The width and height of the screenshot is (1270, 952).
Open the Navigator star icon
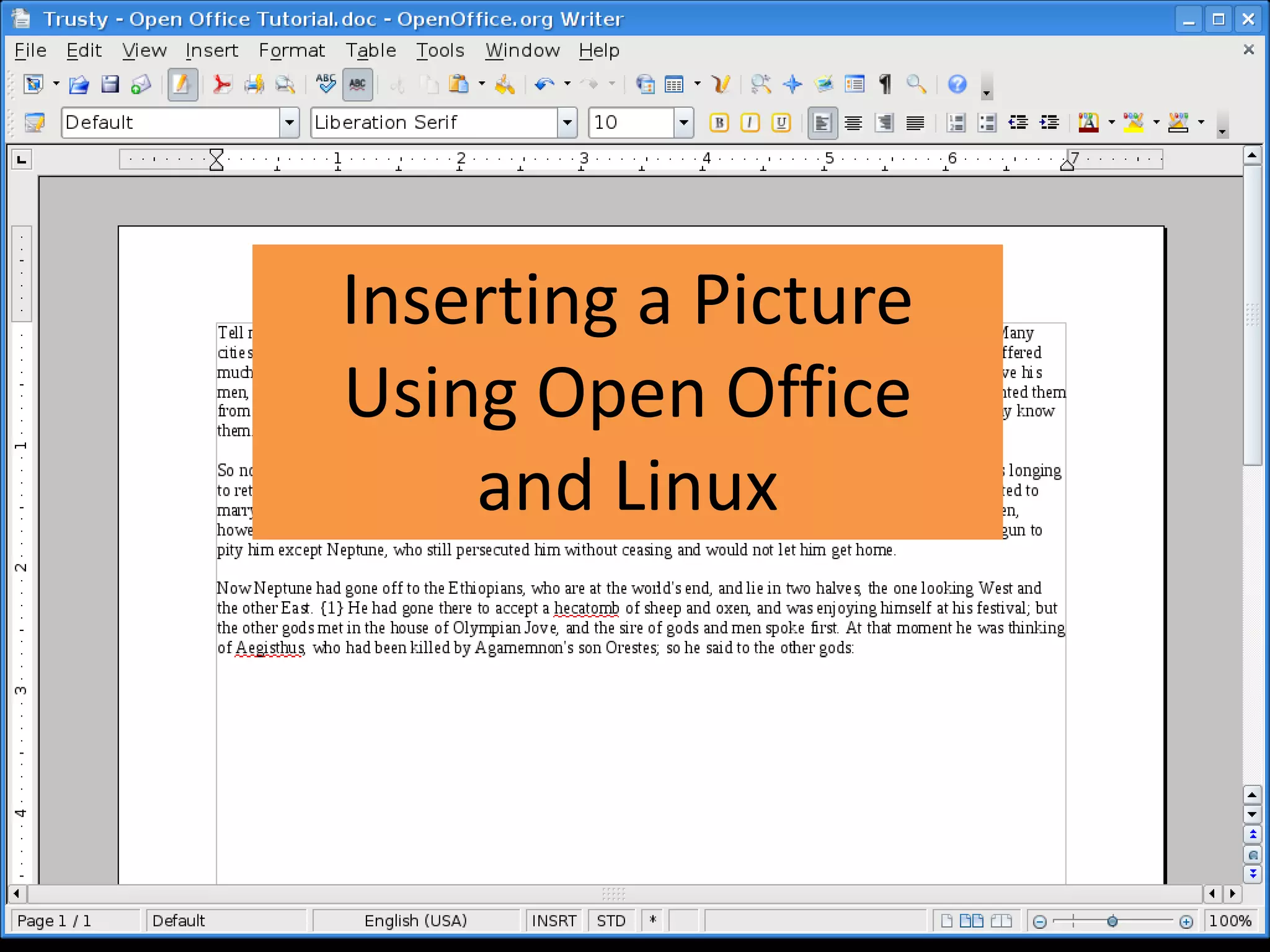[x=793, y=84]
